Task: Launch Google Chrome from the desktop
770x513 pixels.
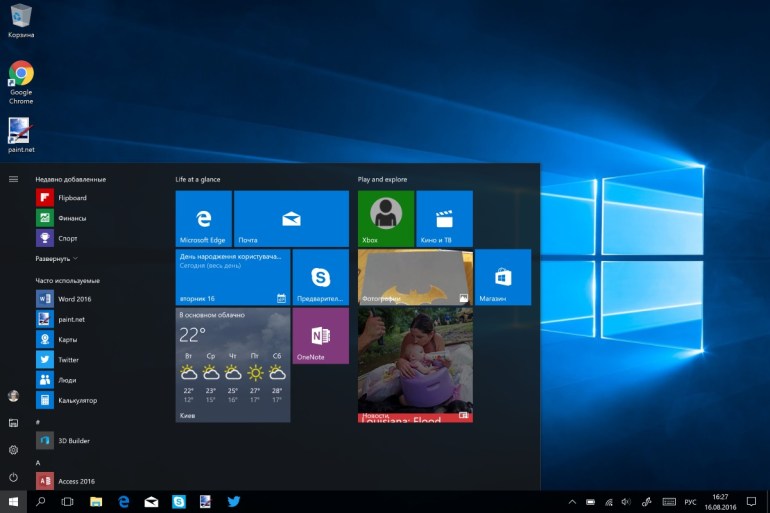Action: pos(21,82)
